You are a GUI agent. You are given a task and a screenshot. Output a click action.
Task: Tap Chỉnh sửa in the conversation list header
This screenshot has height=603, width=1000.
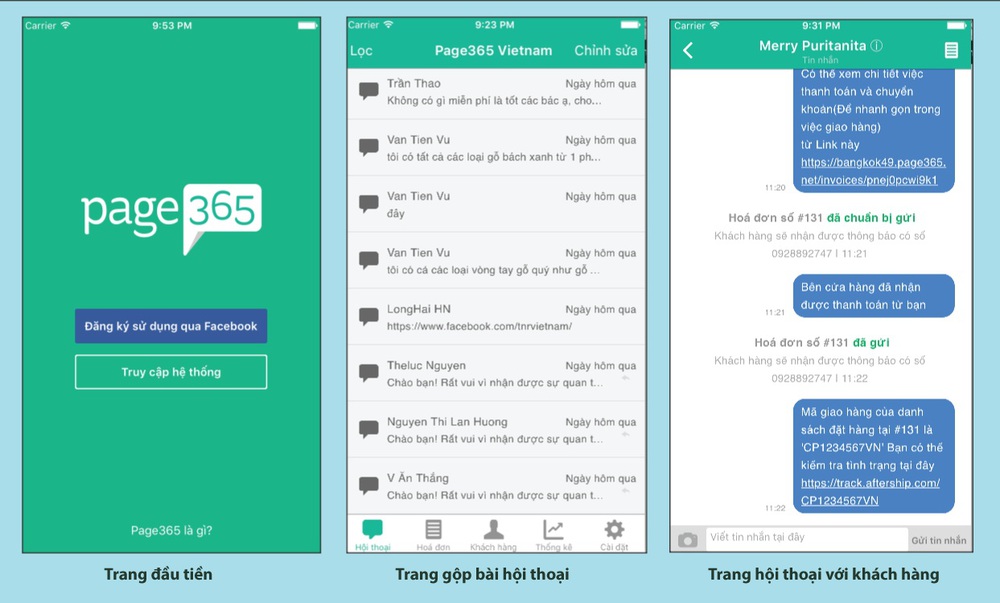point(605,51)
